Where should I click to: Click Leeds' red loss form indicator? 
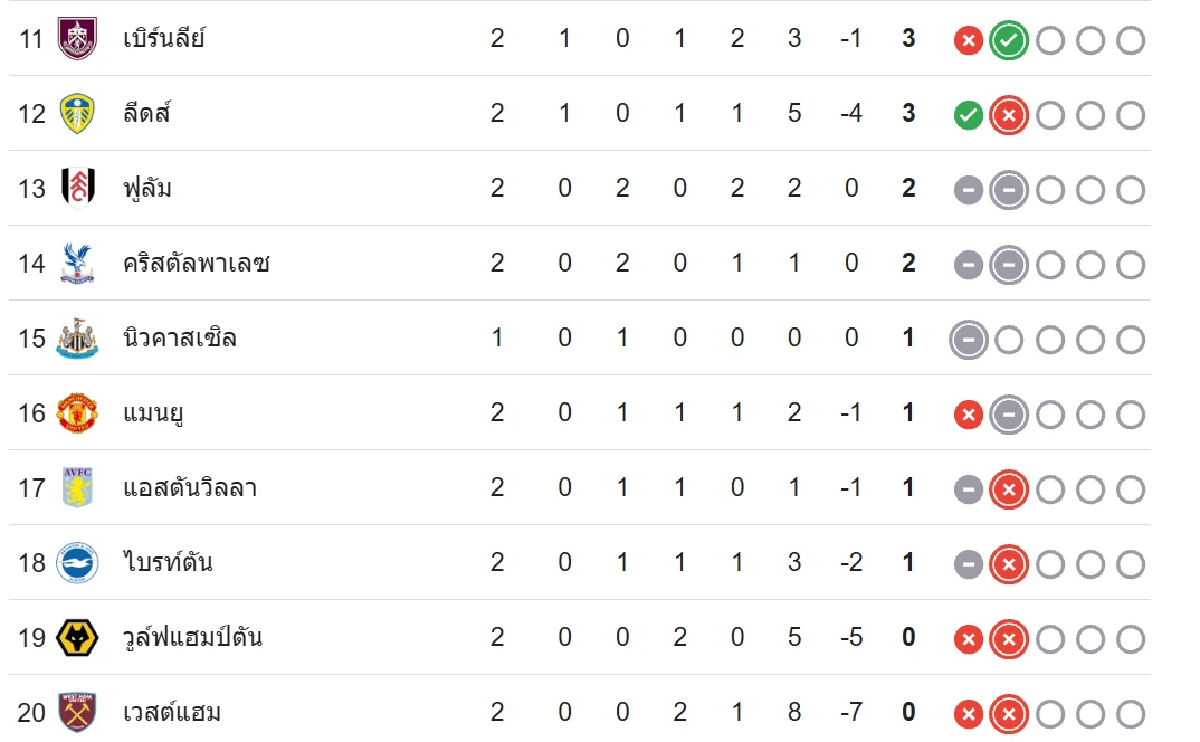[1008, 116]
